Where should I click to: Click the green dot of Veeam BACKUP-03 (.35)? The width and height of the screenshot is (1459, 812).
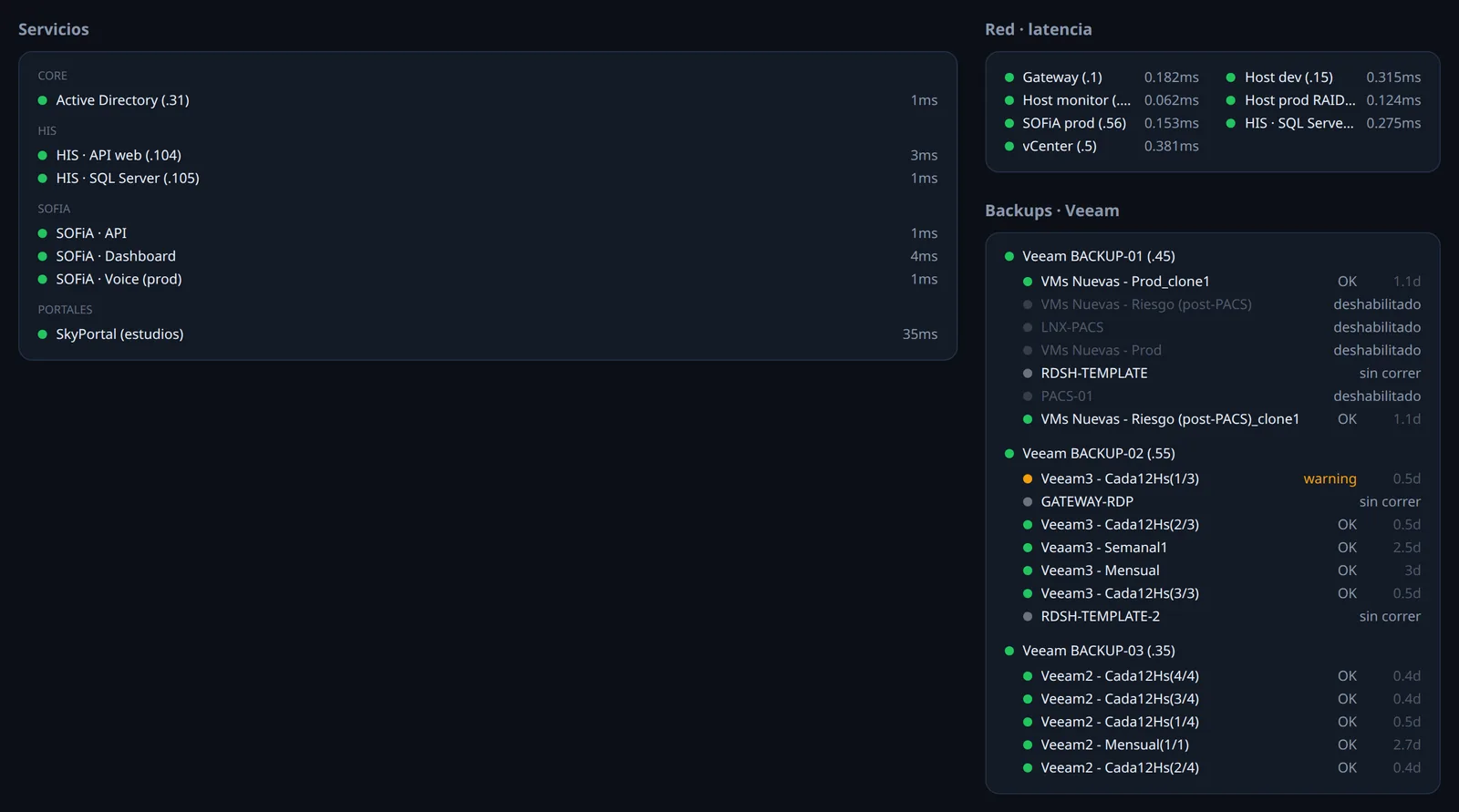(x=1009, y=651)
